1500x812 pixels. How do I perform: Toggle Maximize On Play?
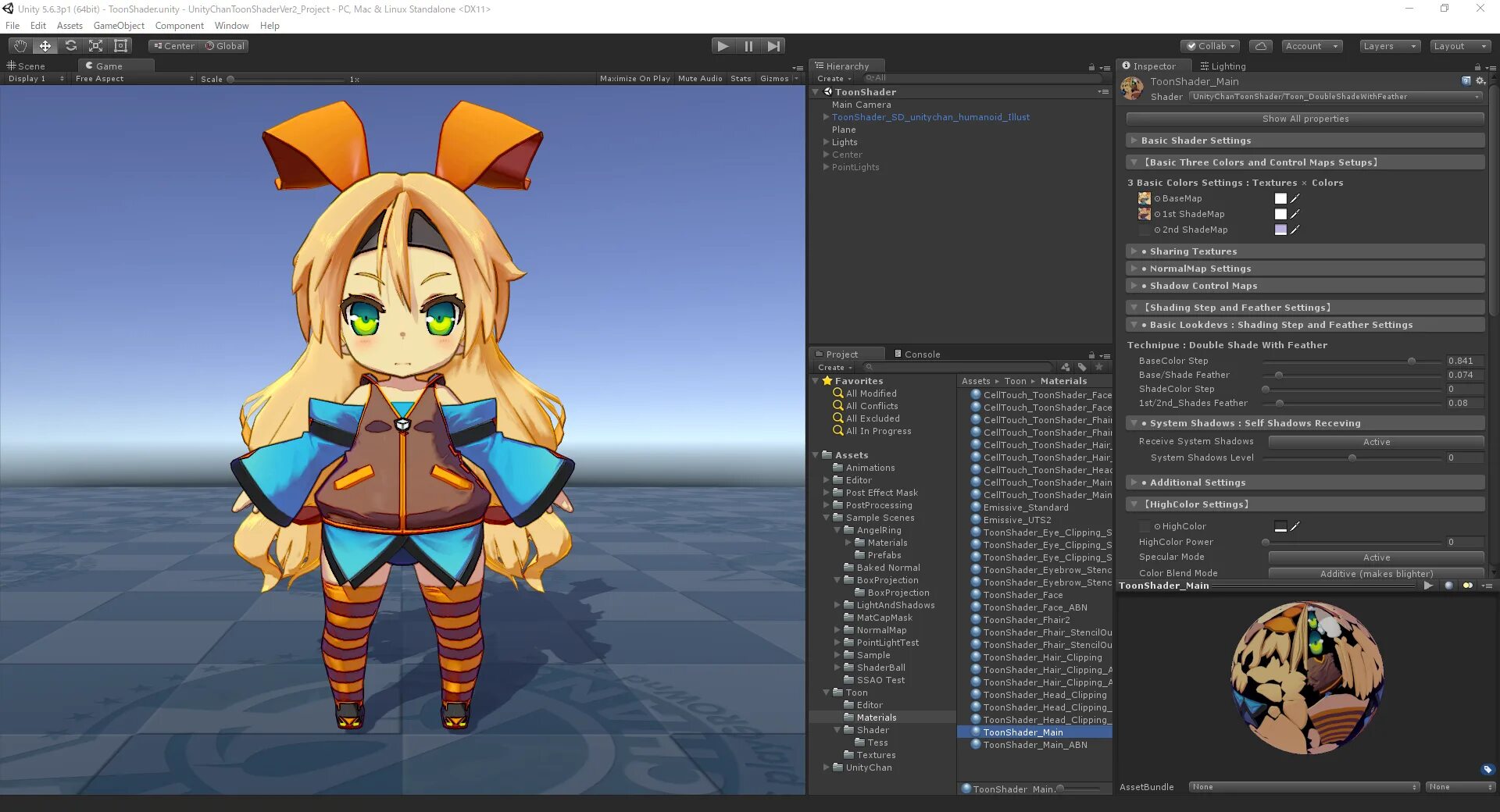click(x=634, y=79)
